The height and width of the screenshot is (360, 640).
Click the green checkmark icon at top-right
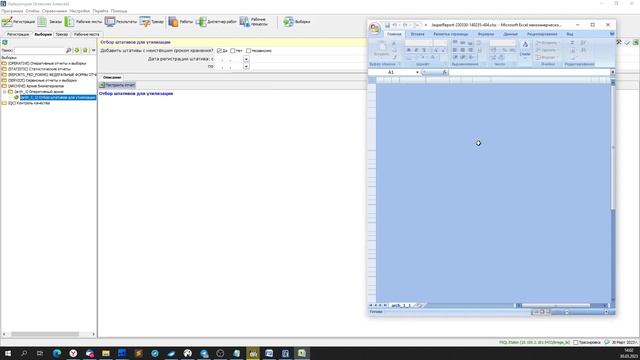pos(627,42)
